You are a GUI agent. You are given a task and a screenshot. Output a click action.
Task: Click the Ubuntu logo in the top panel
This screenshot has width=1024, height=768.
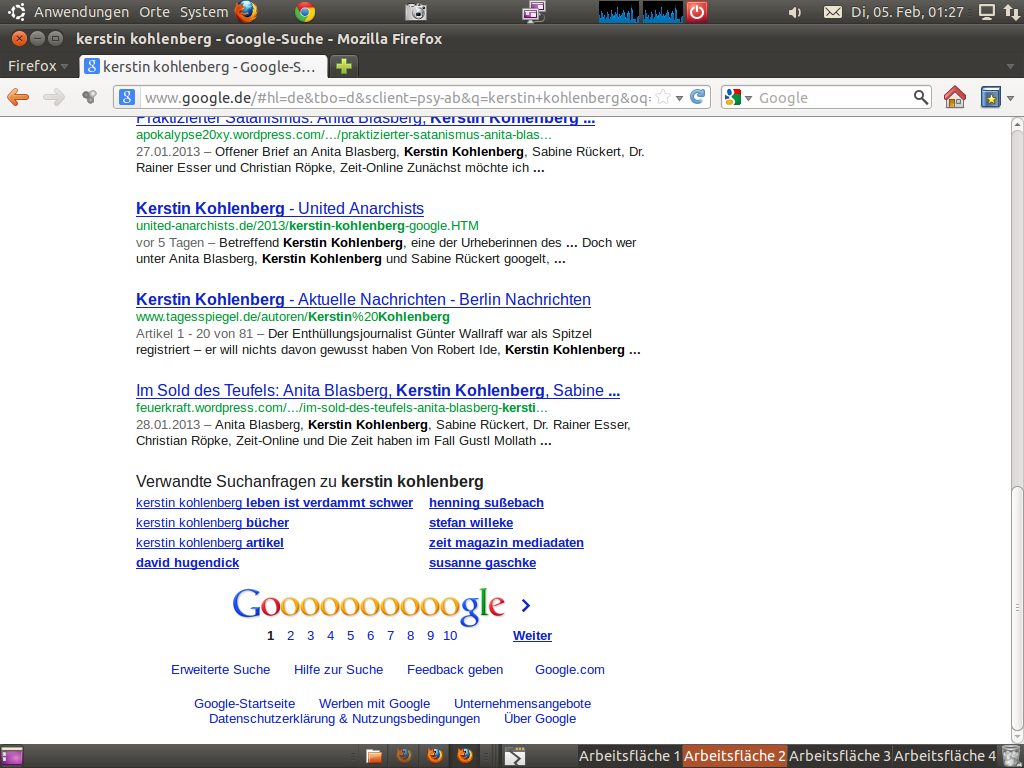tap(16, 12)
